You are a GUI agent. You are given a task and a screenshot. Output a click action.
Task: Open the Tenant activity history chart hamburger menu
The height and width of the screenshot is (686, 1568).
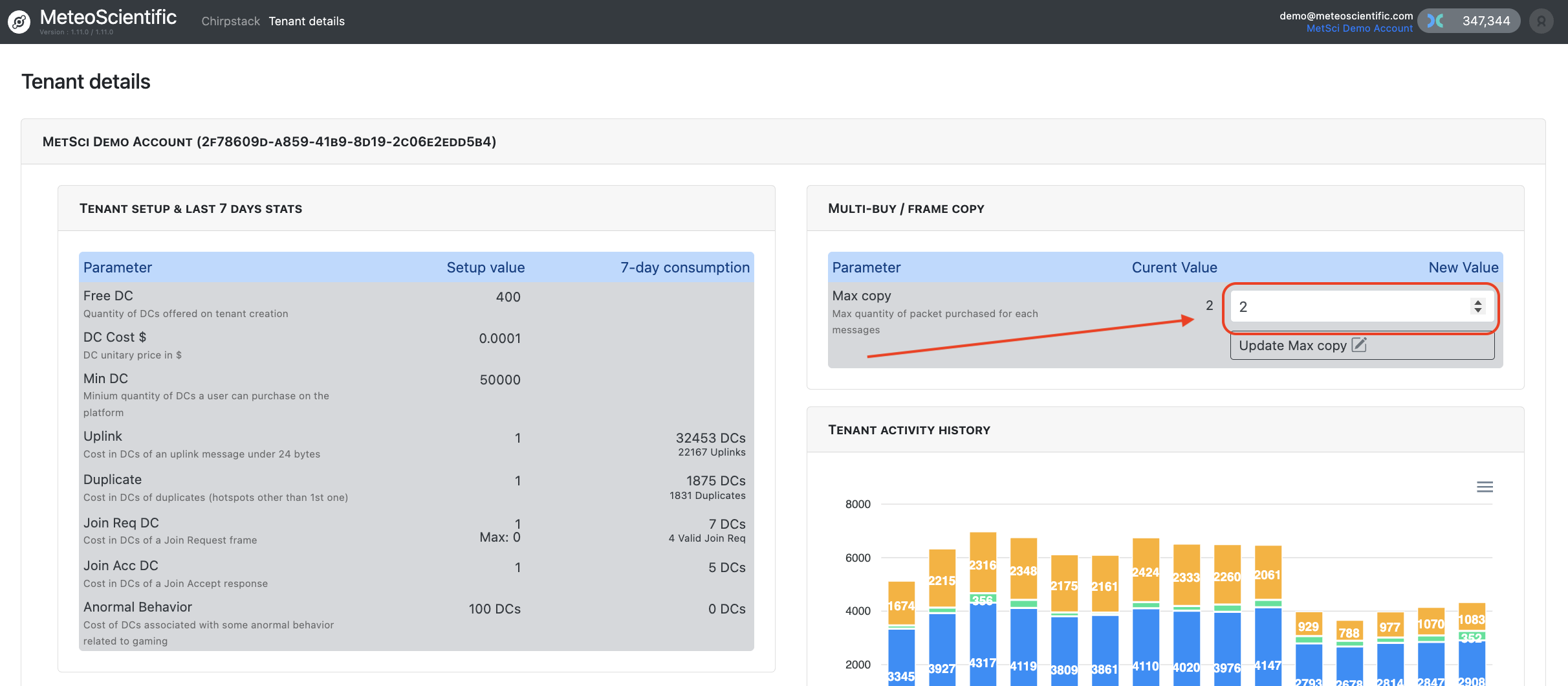pyautogui.click(x=1485, y=487)
